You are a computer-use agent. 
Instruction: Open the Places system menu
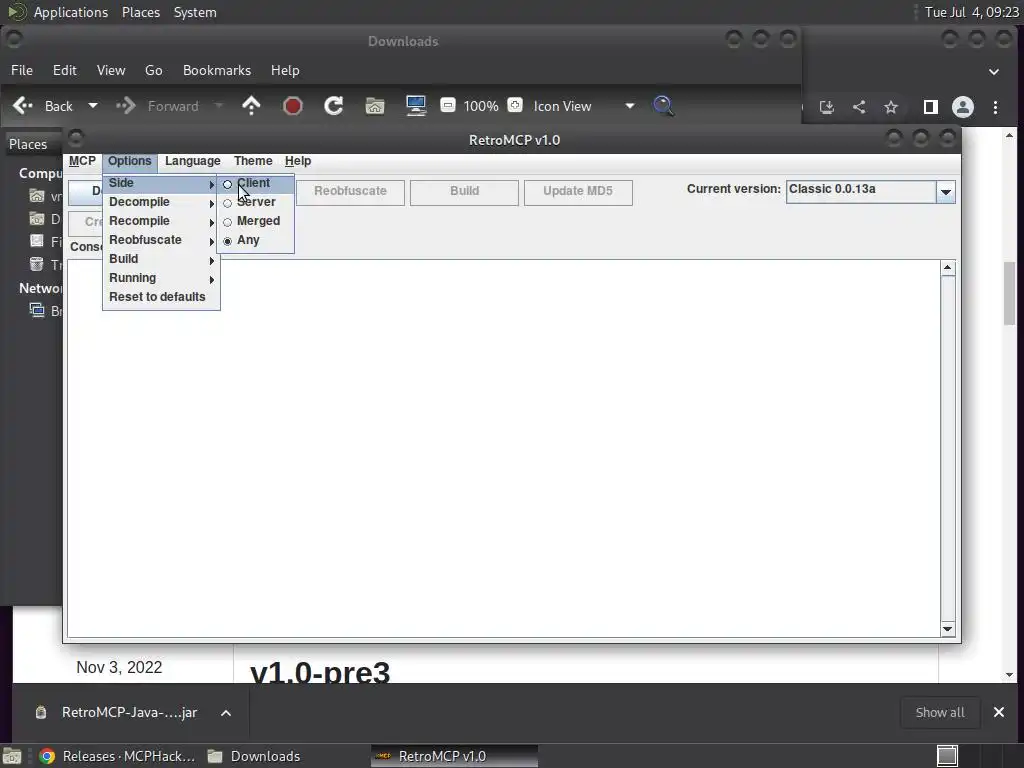click(141, 12)
